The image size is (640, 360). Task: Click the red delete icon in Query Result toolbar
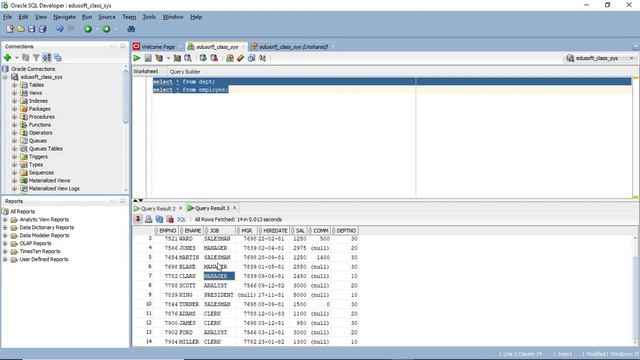170,220
